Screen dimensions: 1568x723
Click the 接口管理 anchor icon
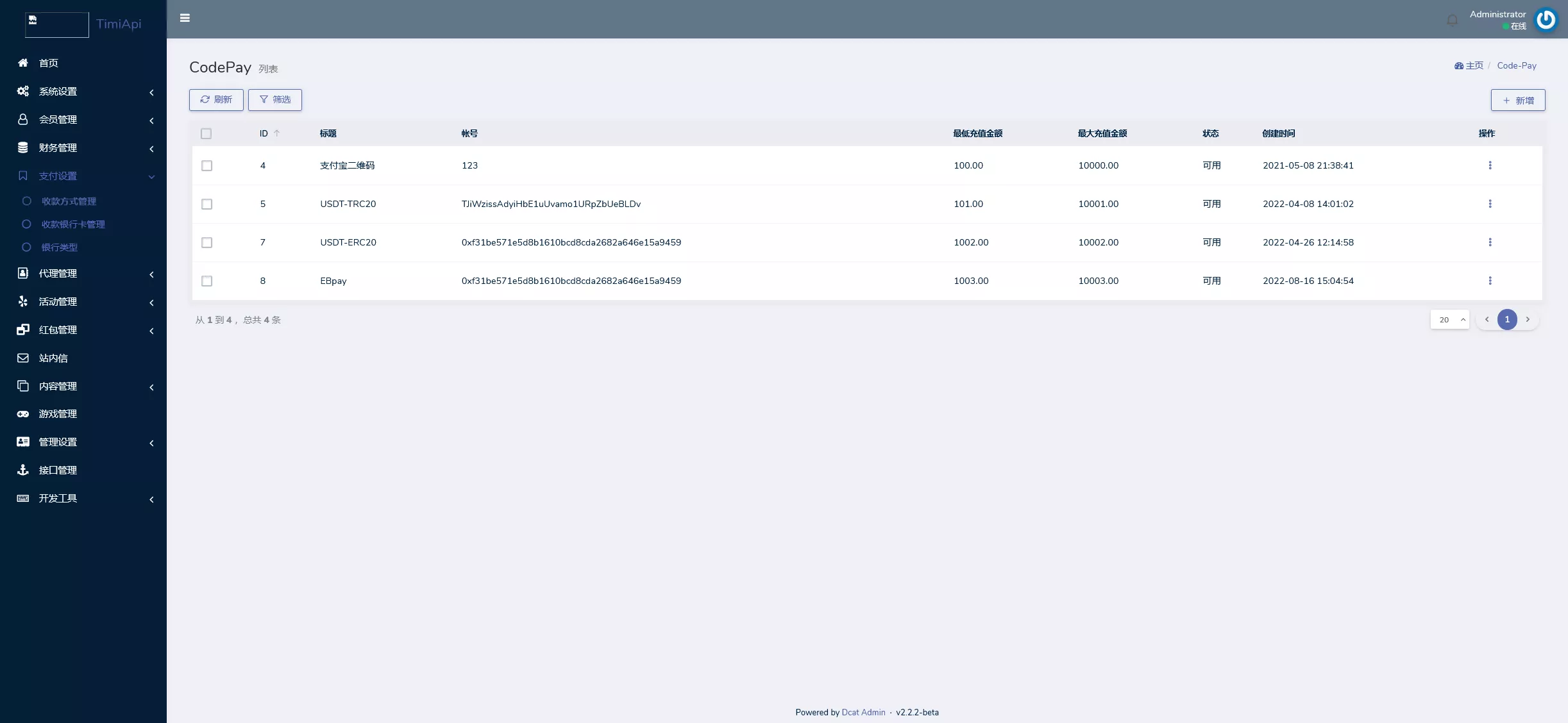tap(23, 470)
